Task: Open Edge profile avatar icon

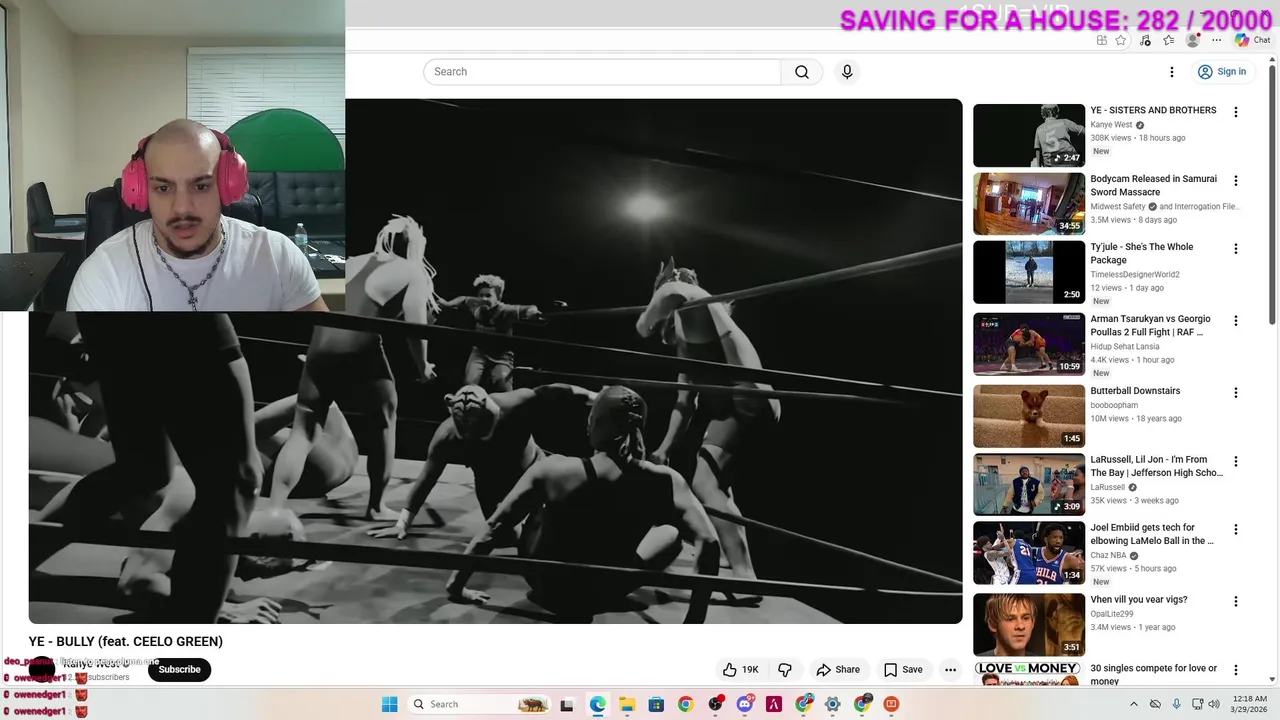Action: (1192, 40)
